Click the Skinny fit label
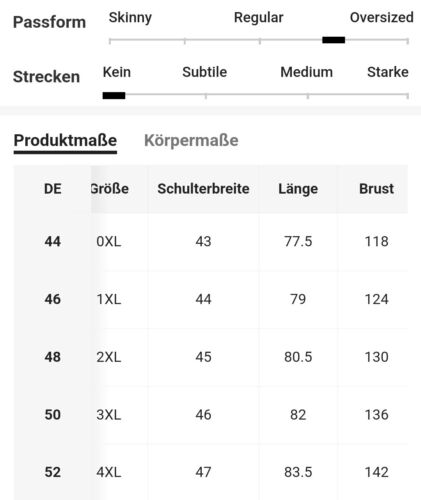Image resolution: width=421 pixels, height=500 pixels. [x=130, y=18]
